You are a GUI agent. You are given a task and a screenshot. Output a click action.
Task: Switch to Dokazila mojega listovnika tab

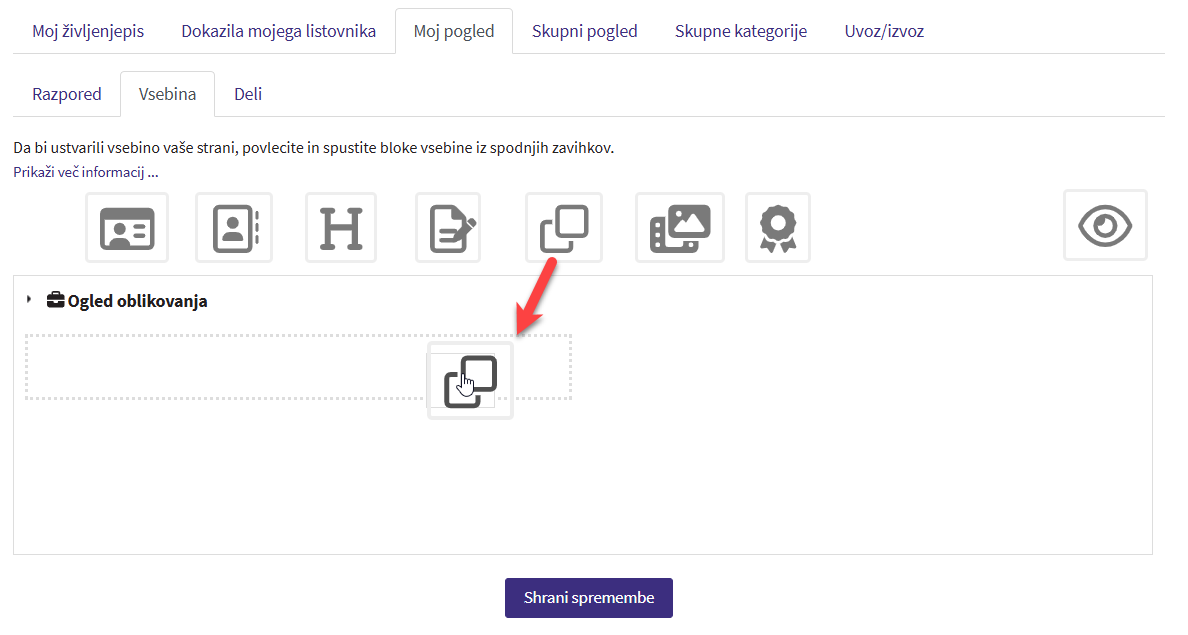tap(278, 31)
